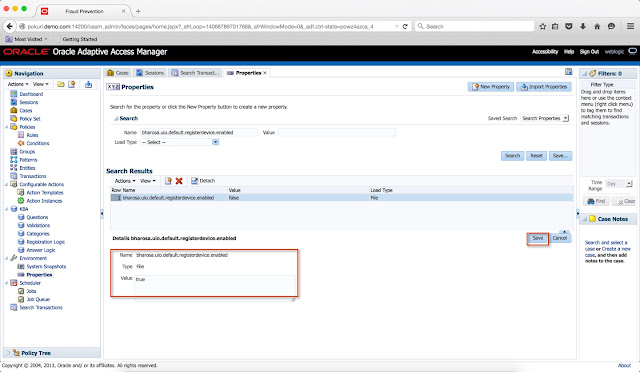Click the red delete icon

[179, 181]
